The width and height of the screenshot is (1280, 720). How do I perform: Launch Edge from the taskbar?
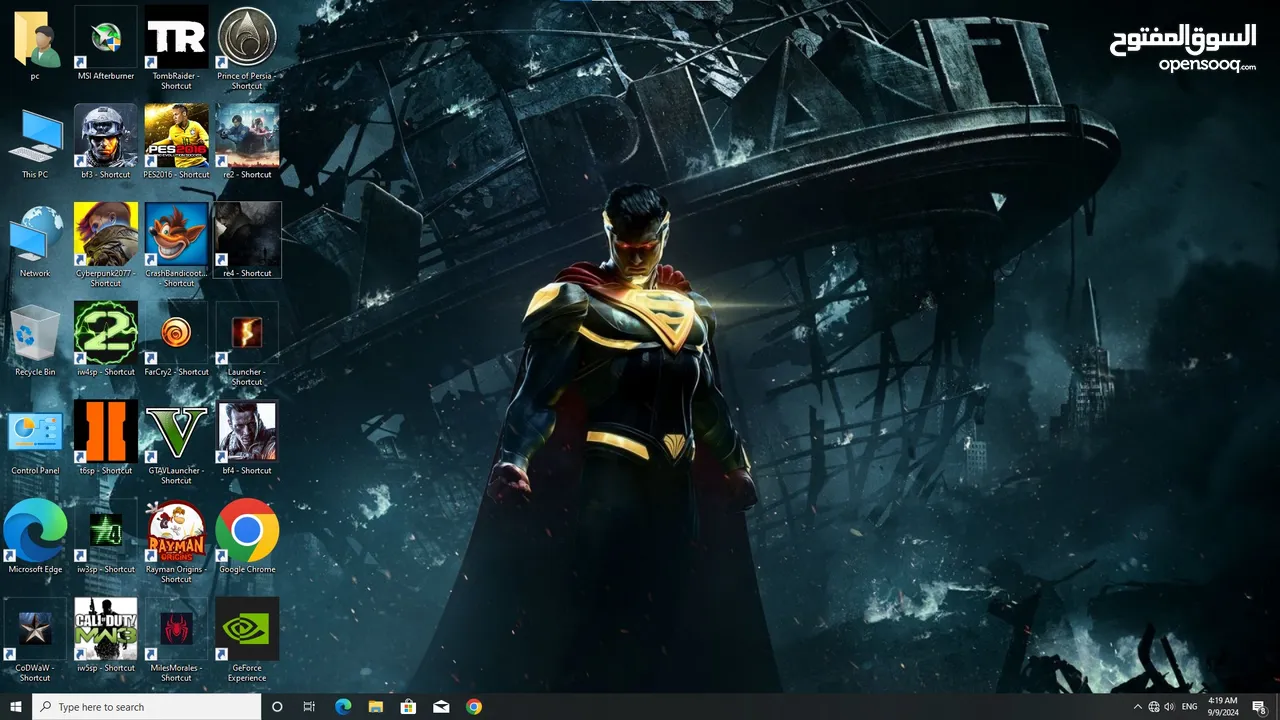tap(343, 707)
